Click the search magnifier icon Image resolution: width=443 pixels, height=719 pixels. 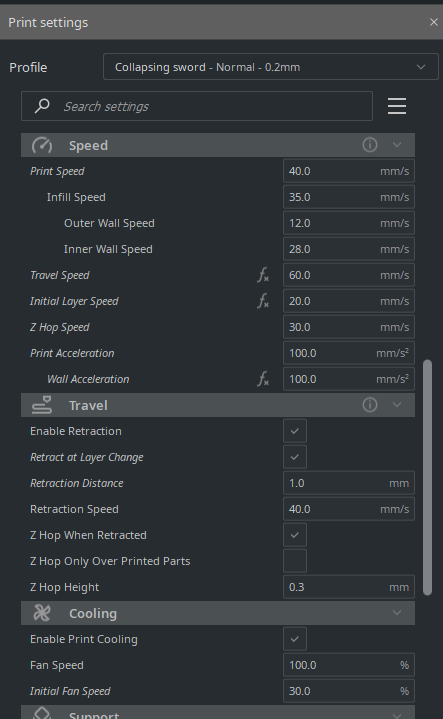(x=42, y=106)
